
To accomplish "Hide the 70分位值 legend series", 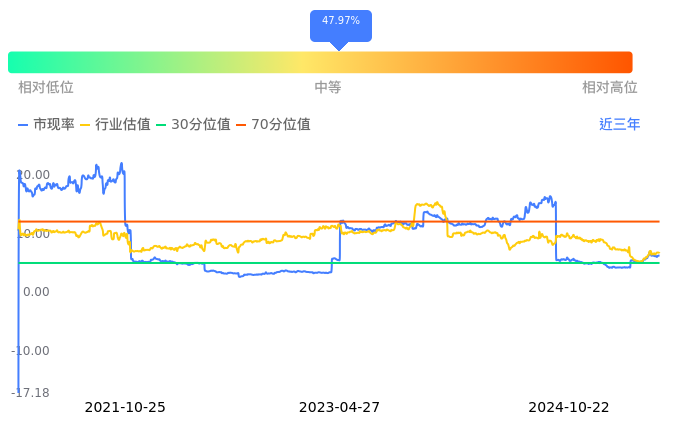I will 273,125.
